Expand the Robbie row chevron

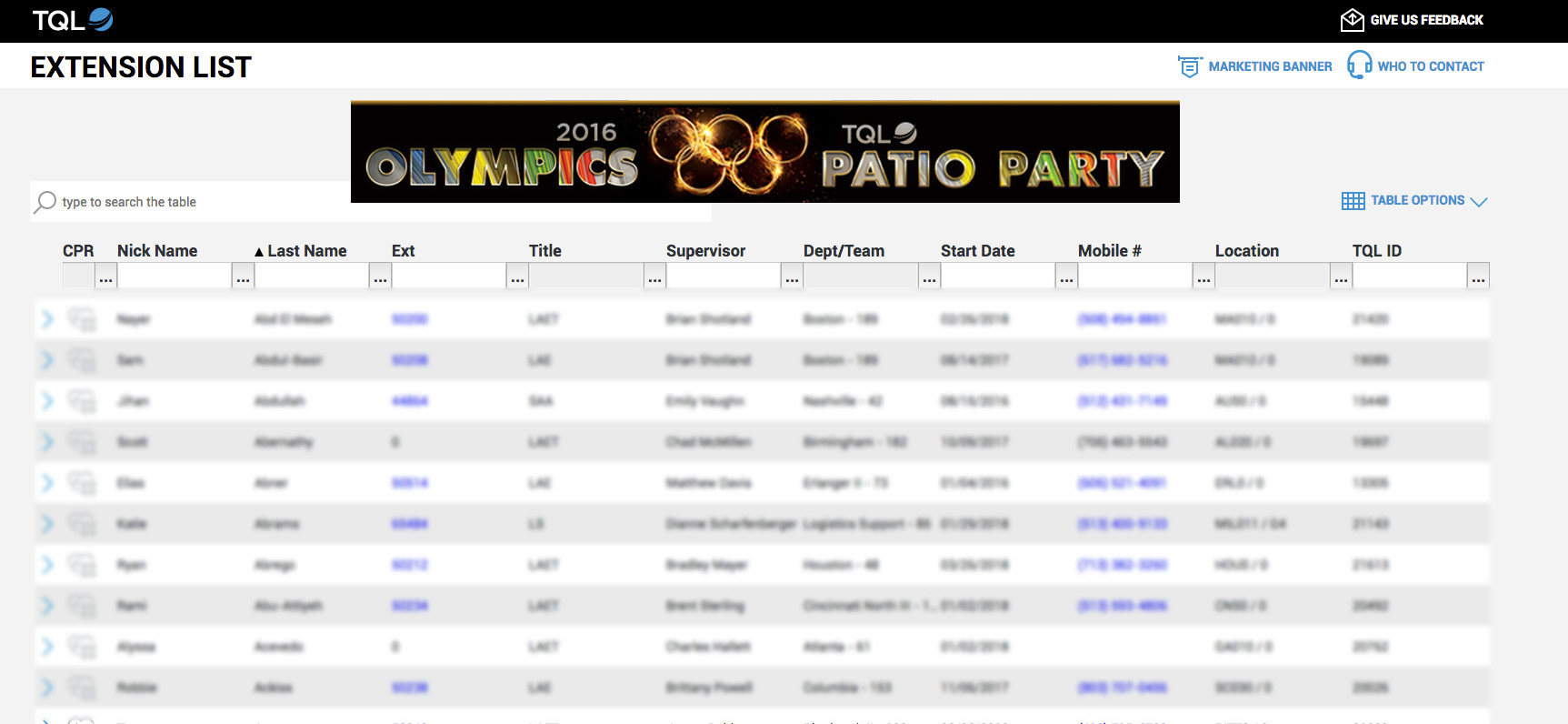tap(48, 688)
